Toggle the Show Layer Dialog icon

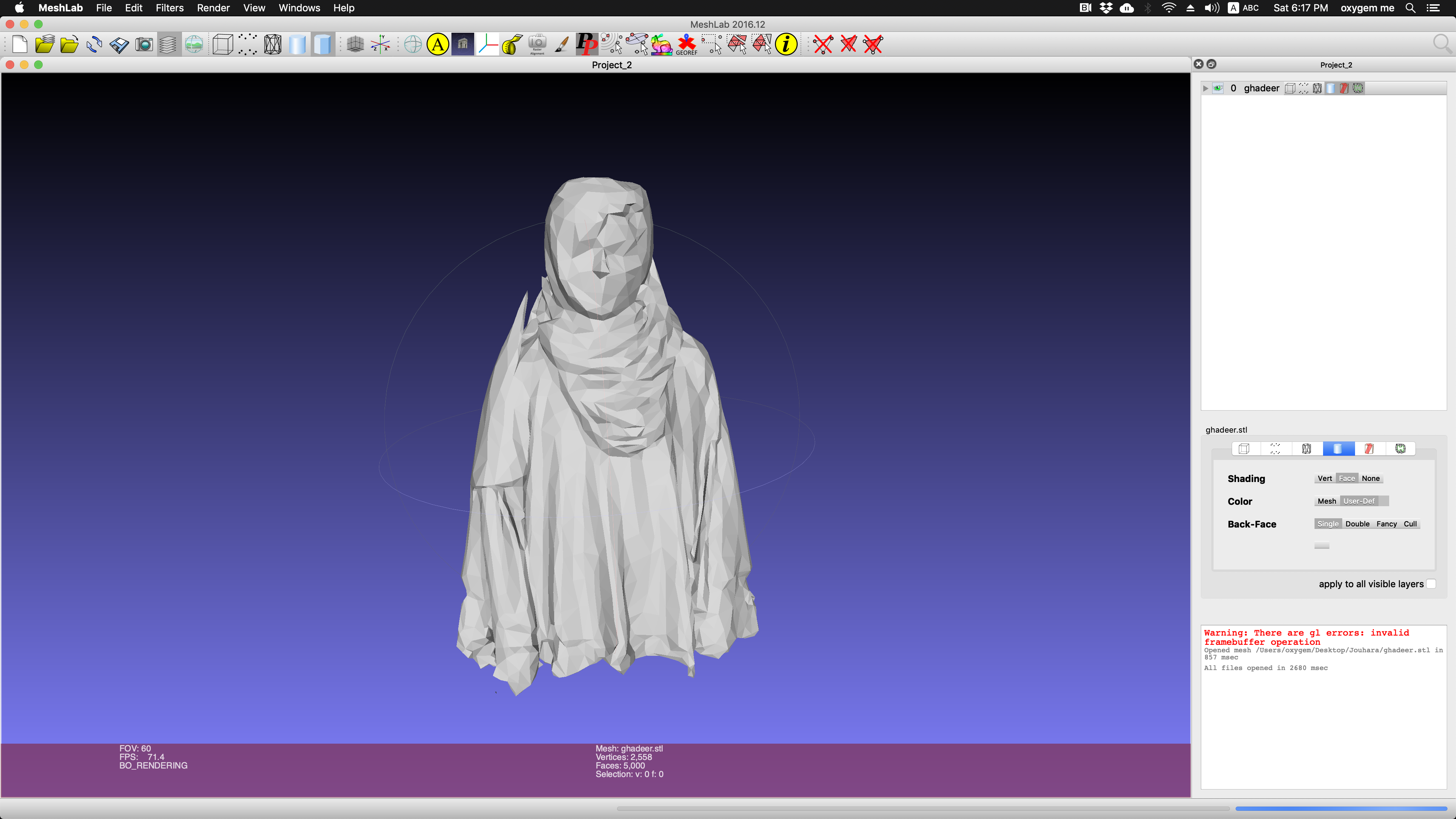[168, 44]
